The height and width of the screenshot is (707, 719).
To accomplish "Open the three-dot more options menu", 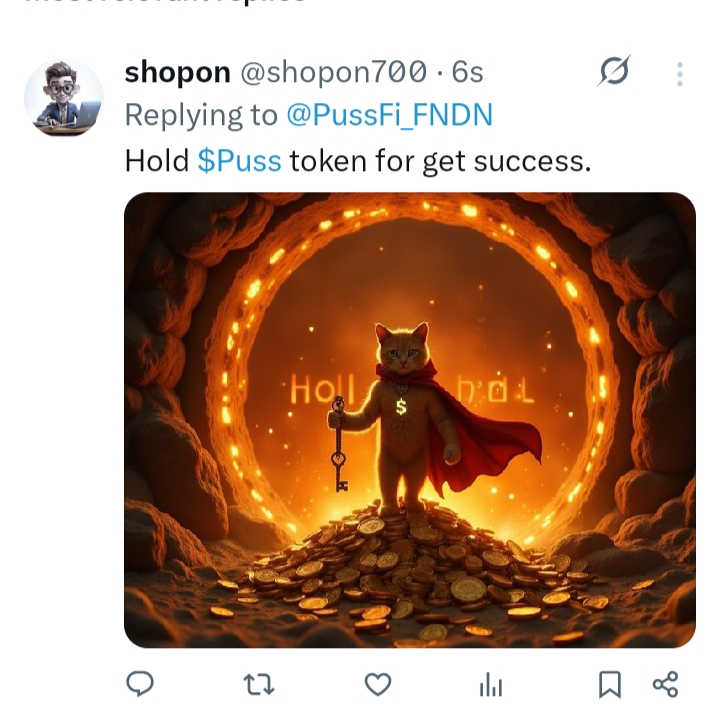I will point(680,74).
